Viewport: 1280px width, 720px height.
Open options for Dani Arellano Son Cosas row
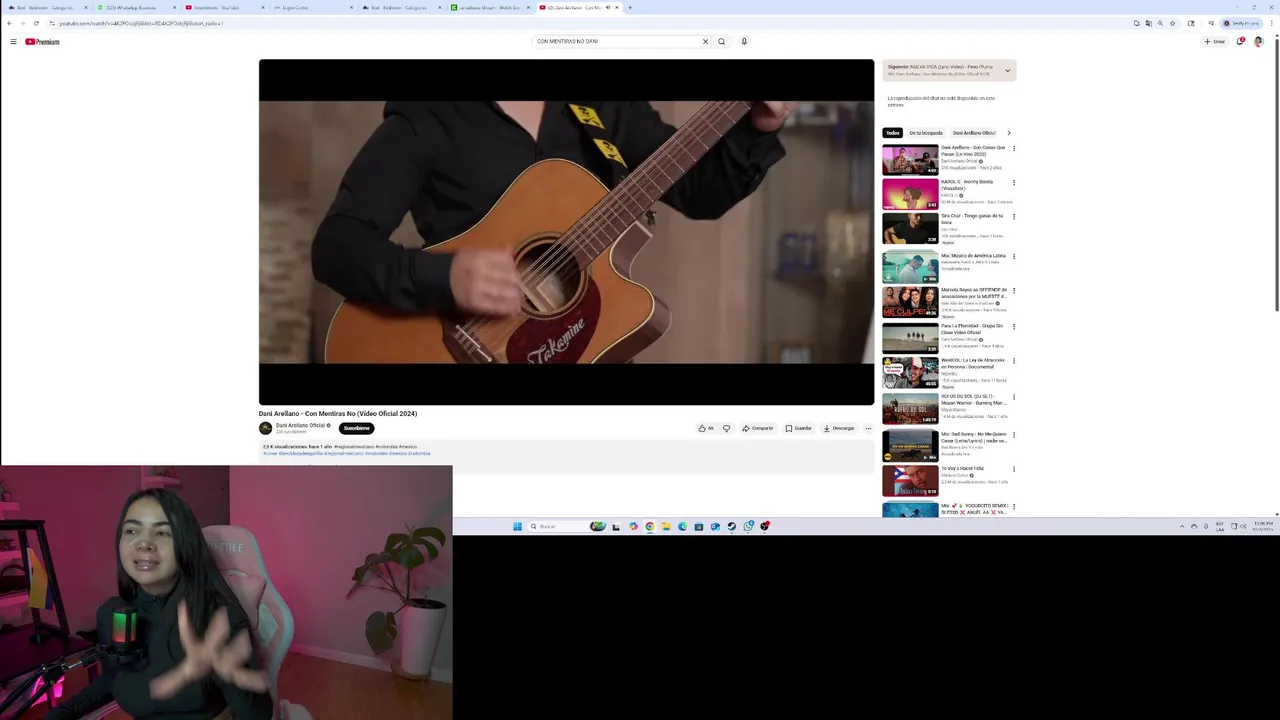(1013, 148)
